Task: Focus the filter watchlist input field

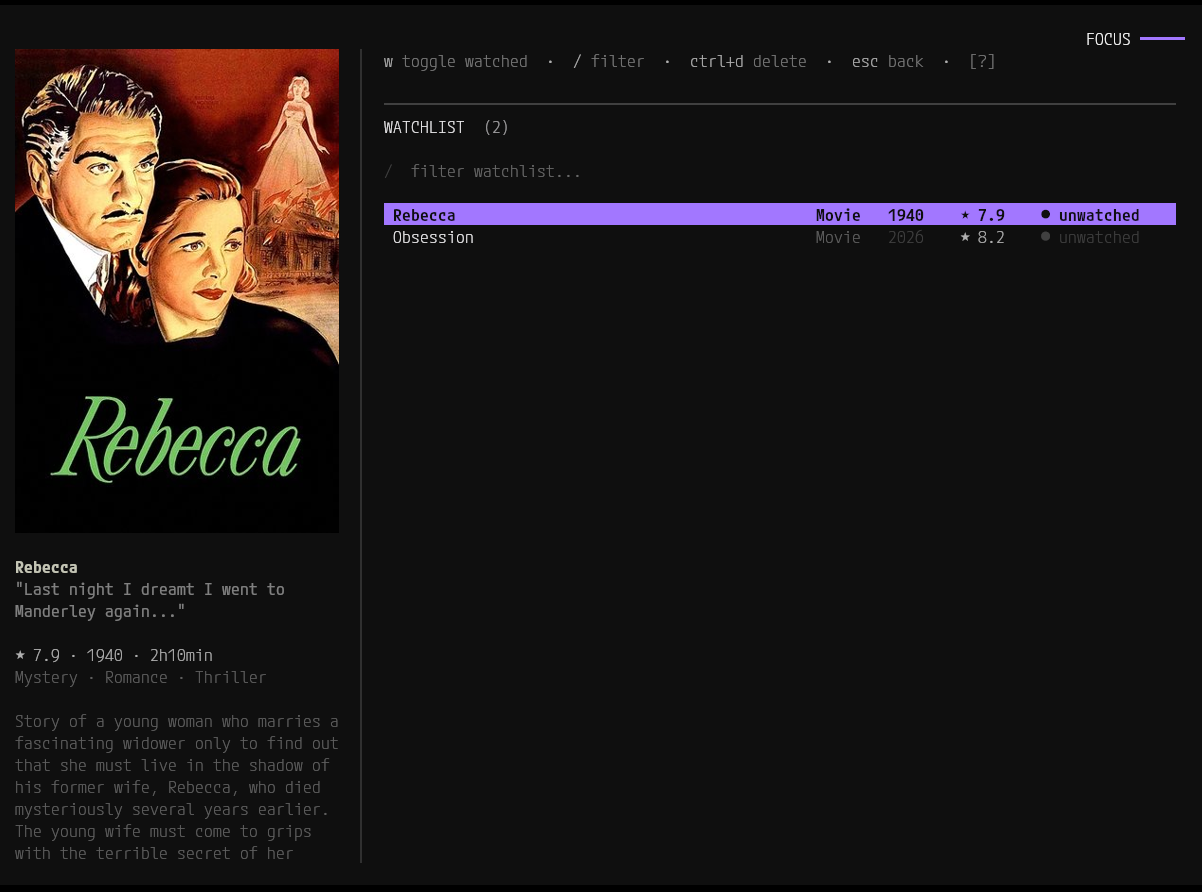Action: click(780, 172)
